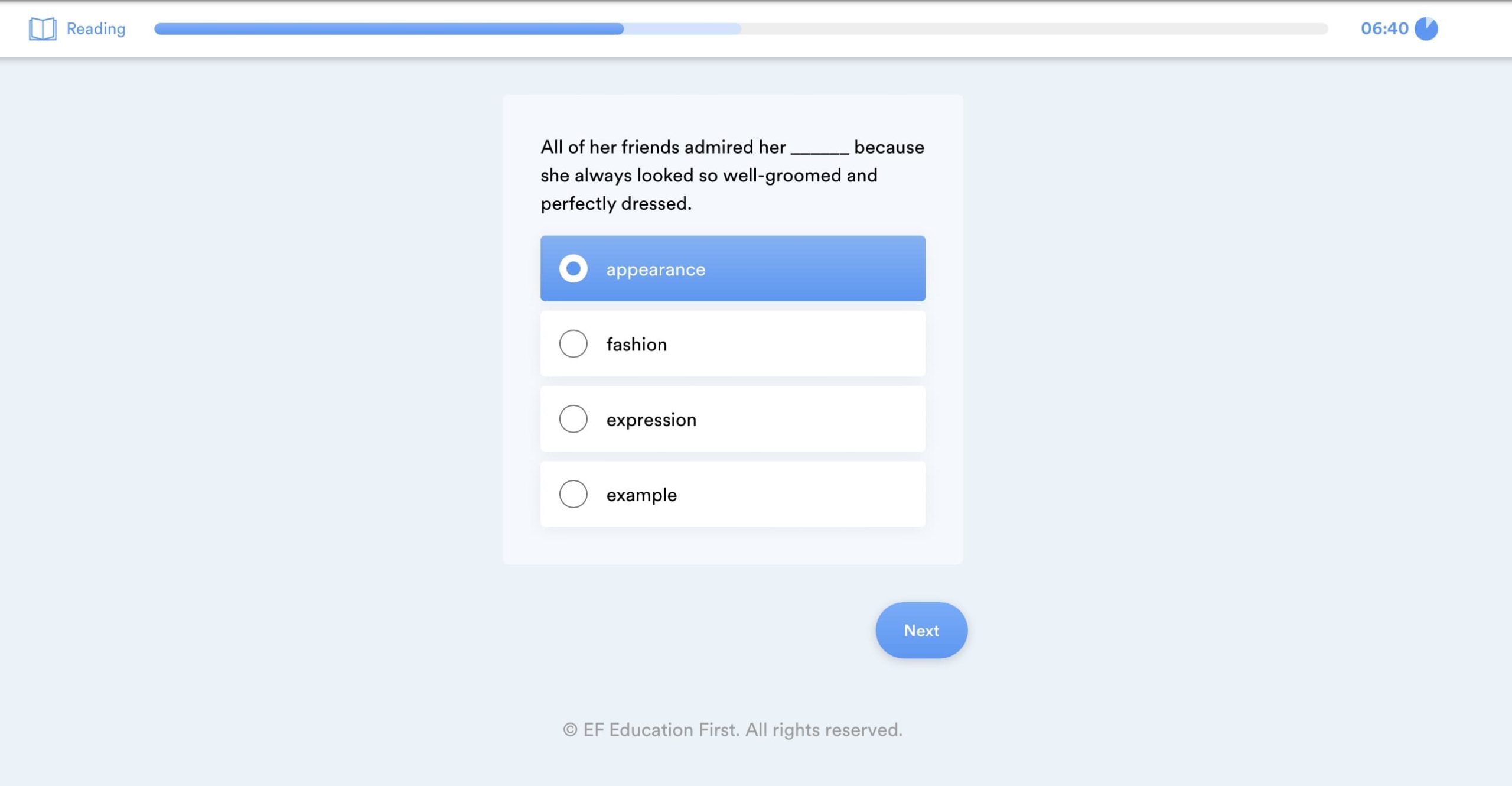Screen dimensions: 1512x786
Task: Click the dark blue filled progress bar portion
Action: click(x=389, y=28)
